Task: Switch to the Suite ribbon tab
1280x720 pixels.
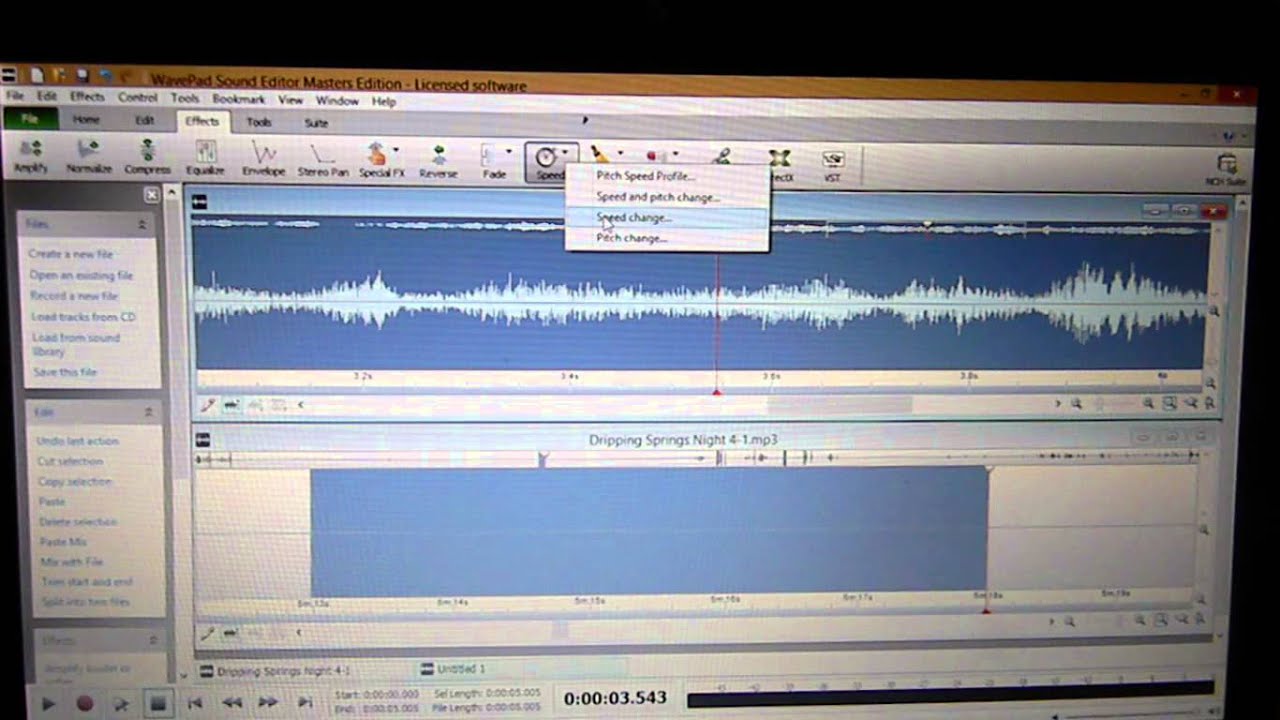Action: click(x=316, y=123)
